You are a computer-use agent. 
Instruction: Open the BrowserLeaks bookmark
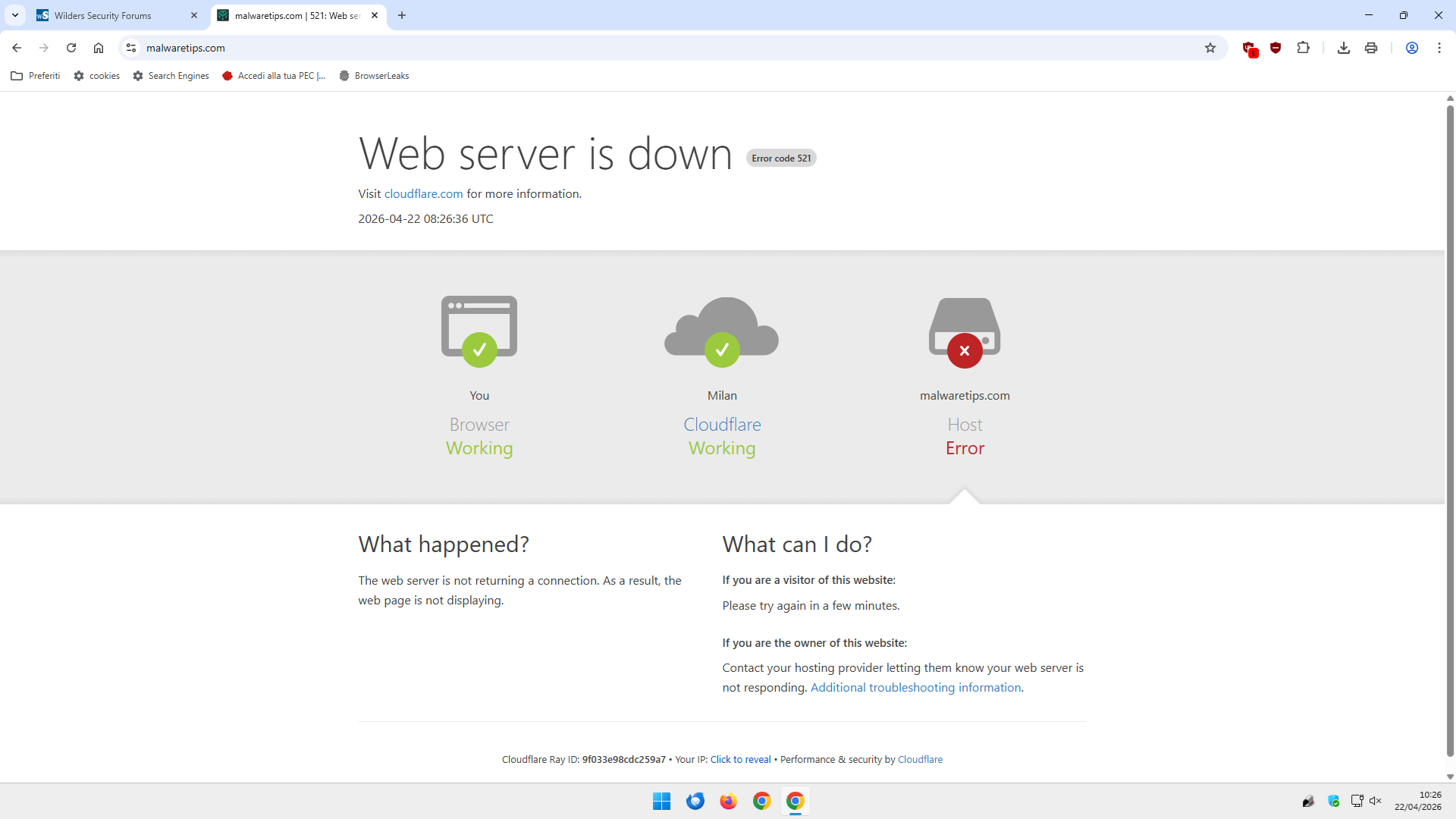(x=375, y=76)
